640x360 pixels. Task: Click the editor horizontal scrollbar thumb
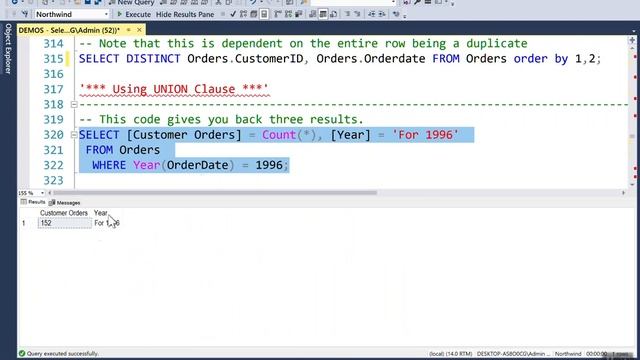click(x=215, y=193)
